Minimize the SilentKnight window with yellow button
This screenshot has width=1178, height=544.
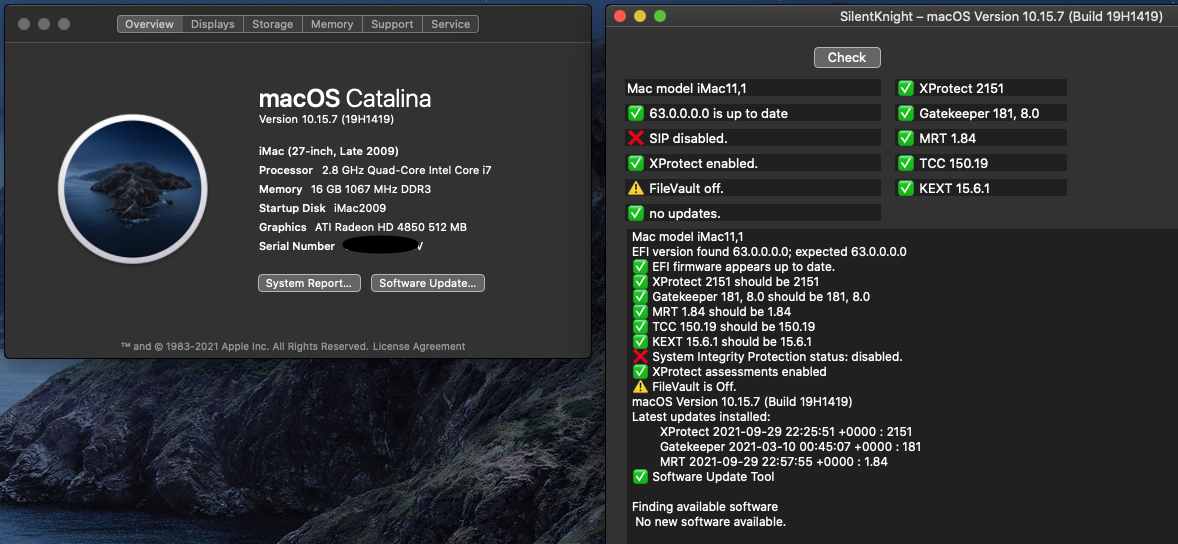click(x=640, y=16)
